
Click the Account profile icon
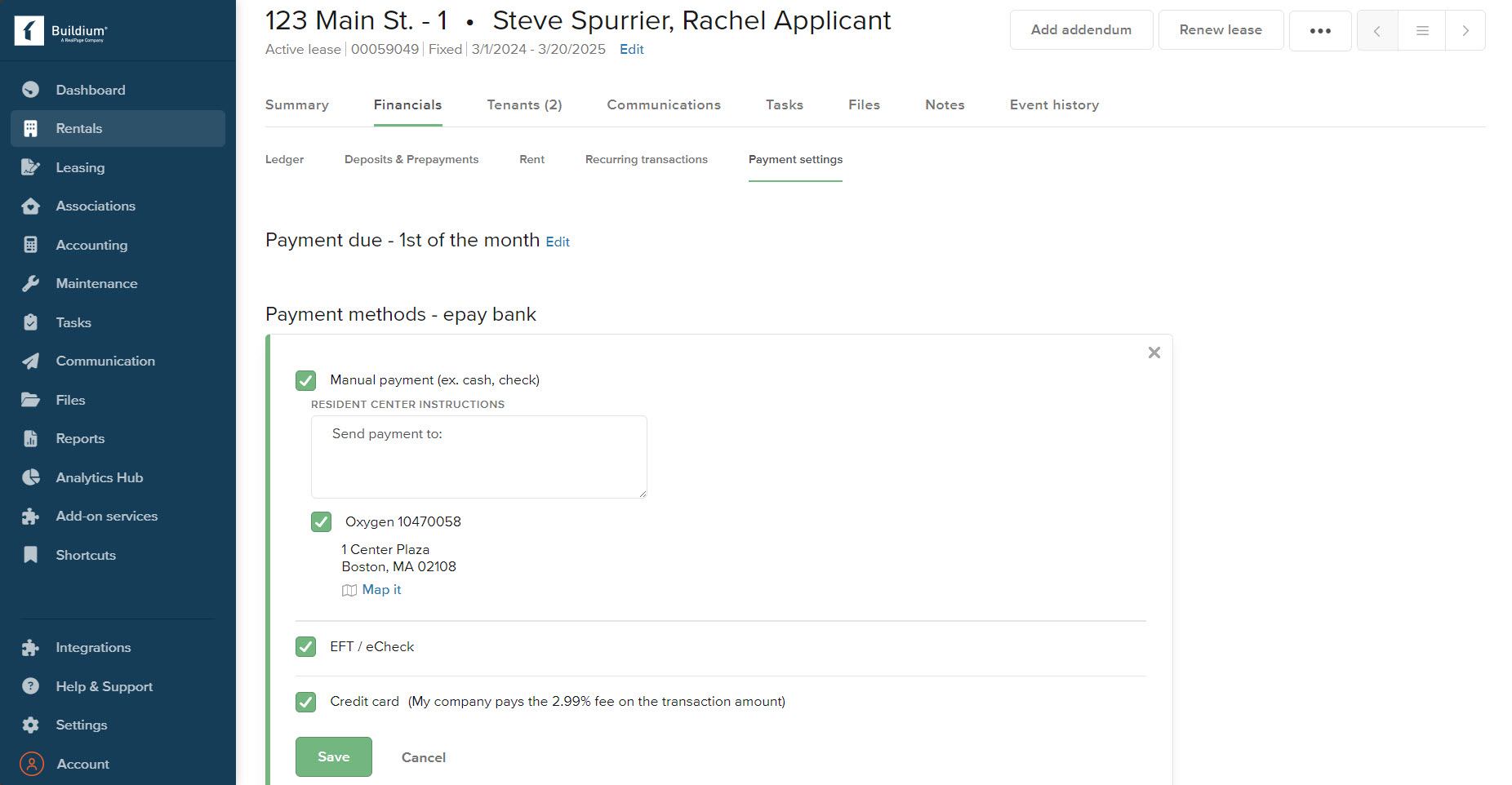click(x=32, y=764)
